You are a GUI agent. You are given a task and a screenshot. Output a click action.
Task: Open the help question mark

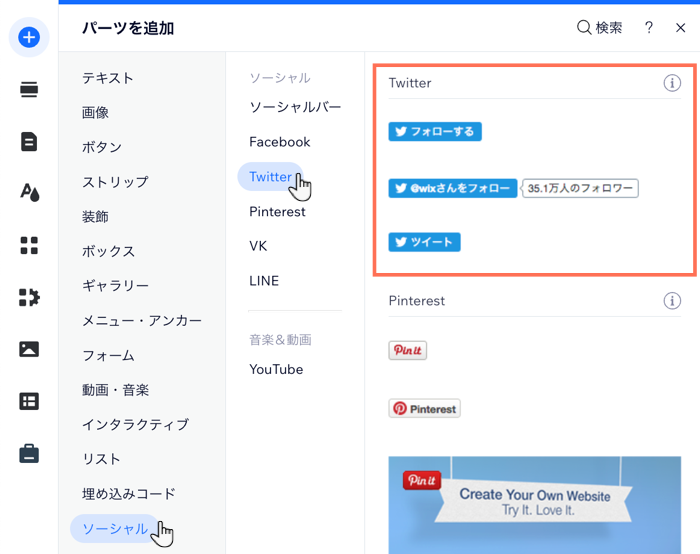649,28
